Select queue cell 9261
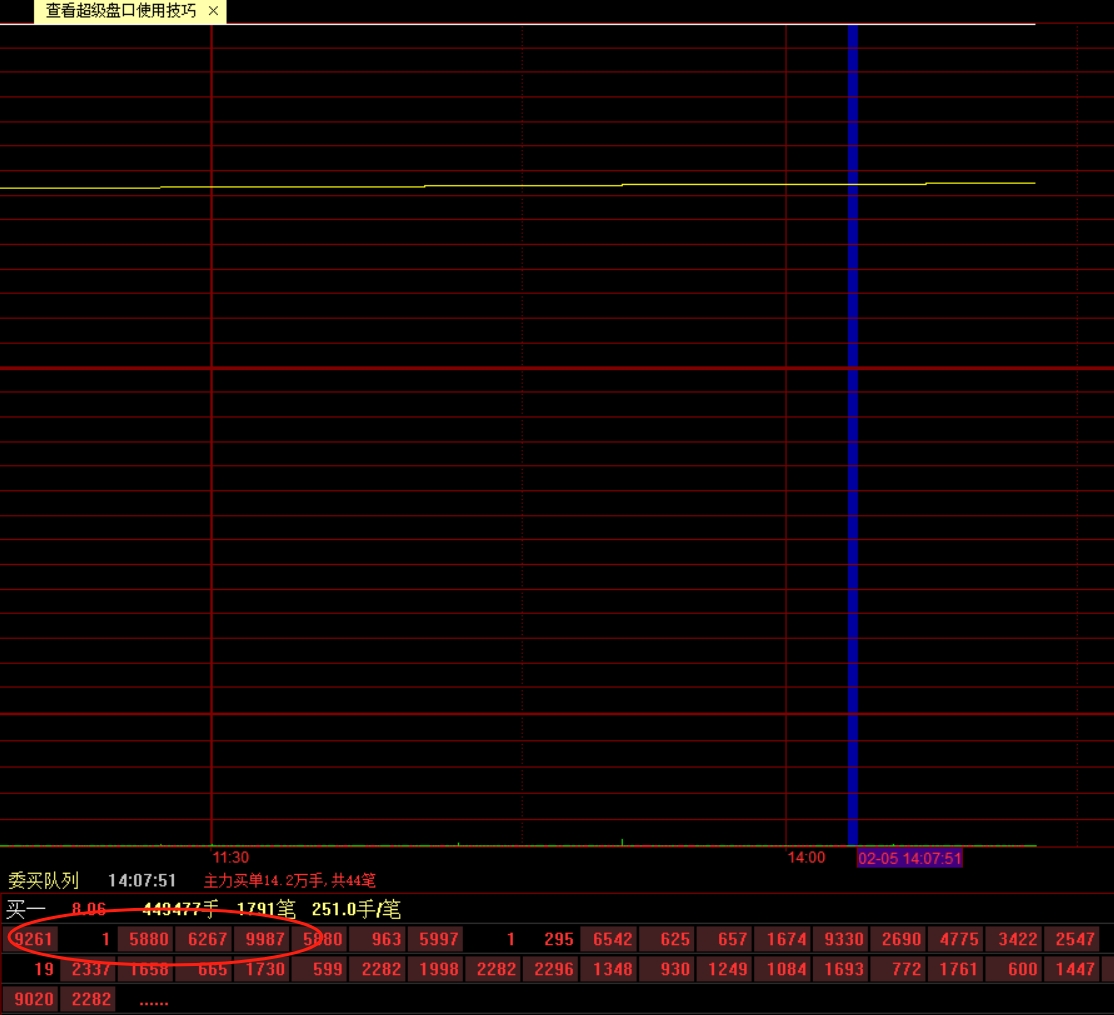The width and height of the screenshot is (1114, 1015). (31, 939)
